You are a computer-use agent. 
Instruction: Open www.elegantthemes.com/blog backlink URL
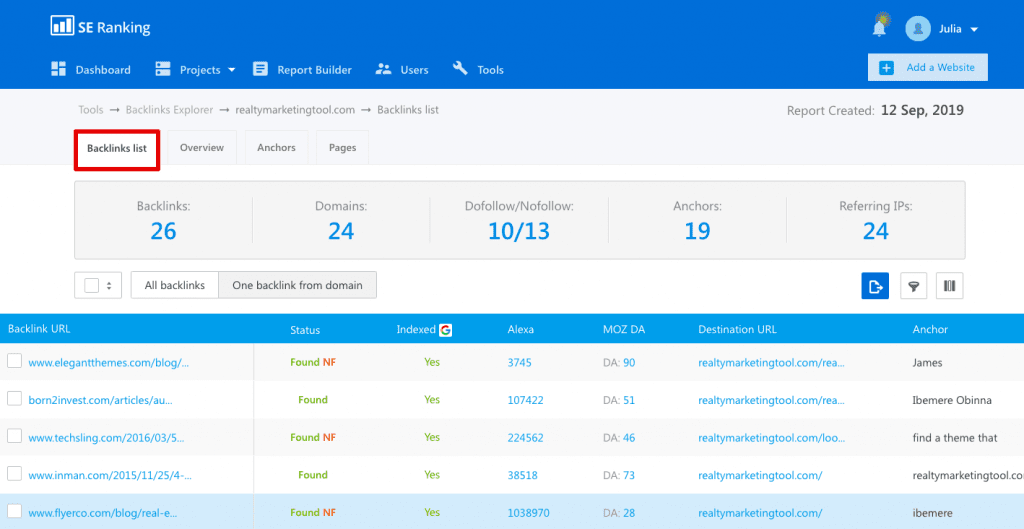point(108,362)
